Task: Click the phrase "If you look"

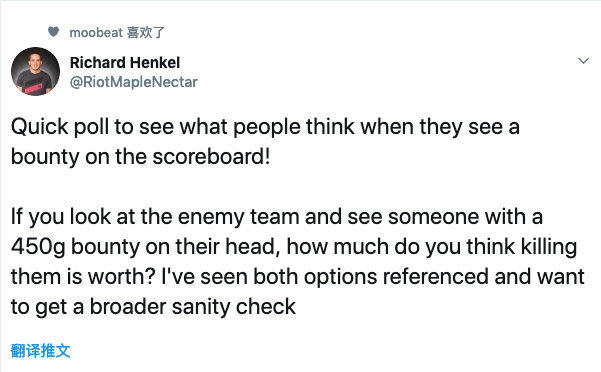Action: (60, 217)
